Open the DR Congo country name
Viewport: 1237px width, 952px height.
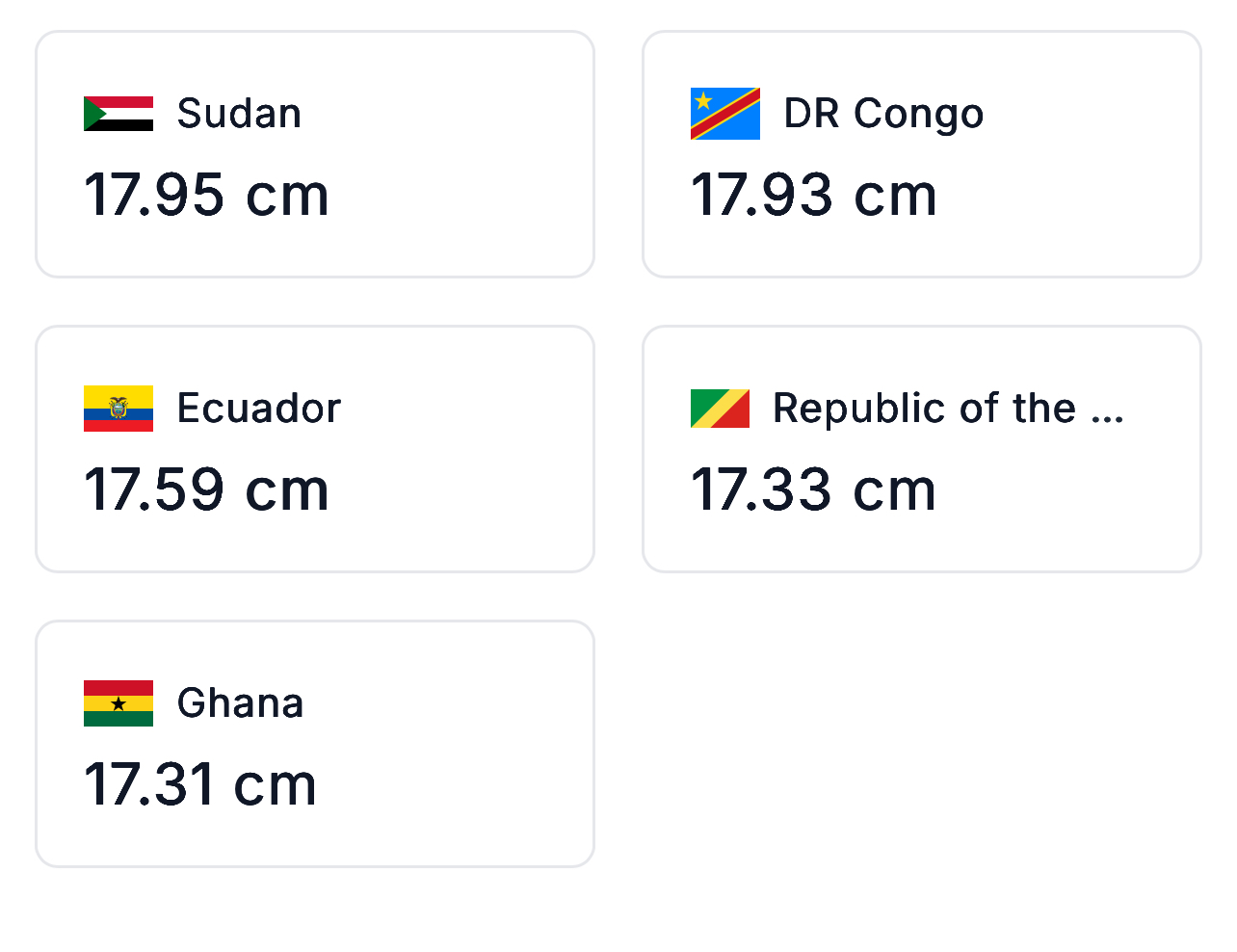[x=882, y=114]
